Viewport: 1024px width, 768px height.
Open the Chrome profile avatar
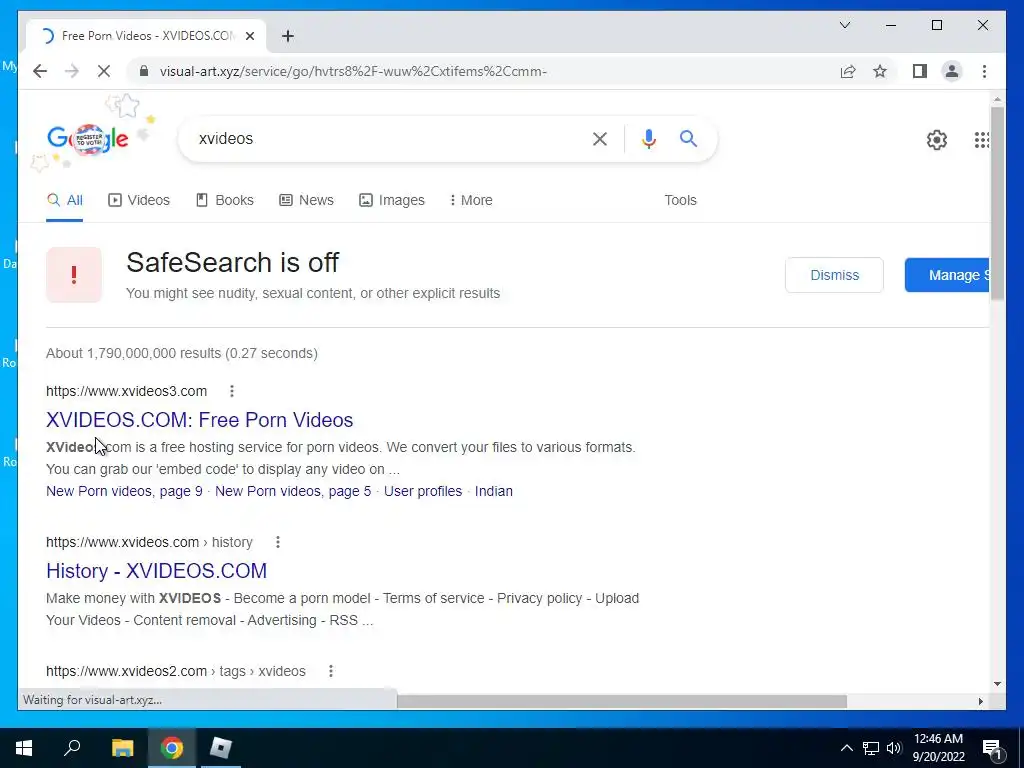coord(952,71)
